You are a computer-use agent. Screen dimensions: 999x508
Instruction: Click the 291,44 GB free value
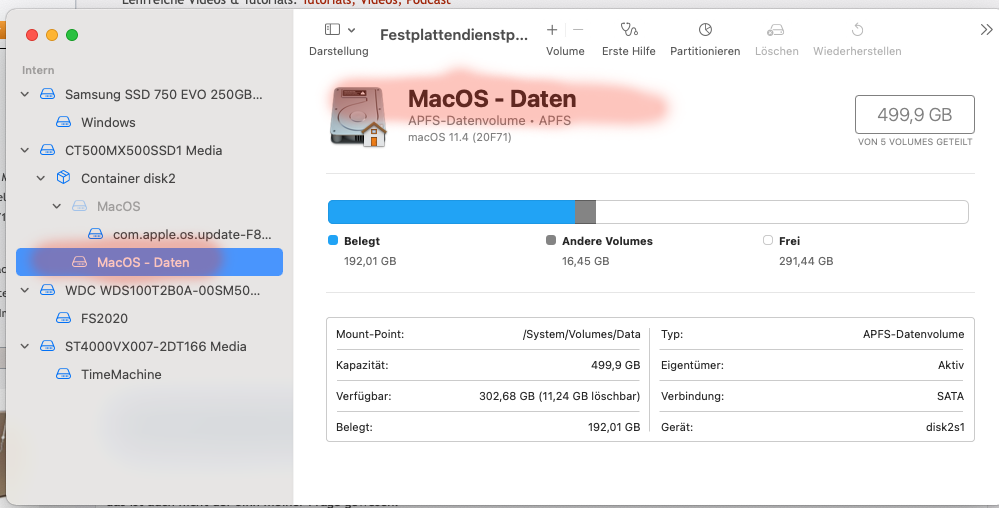pos(806,261)
